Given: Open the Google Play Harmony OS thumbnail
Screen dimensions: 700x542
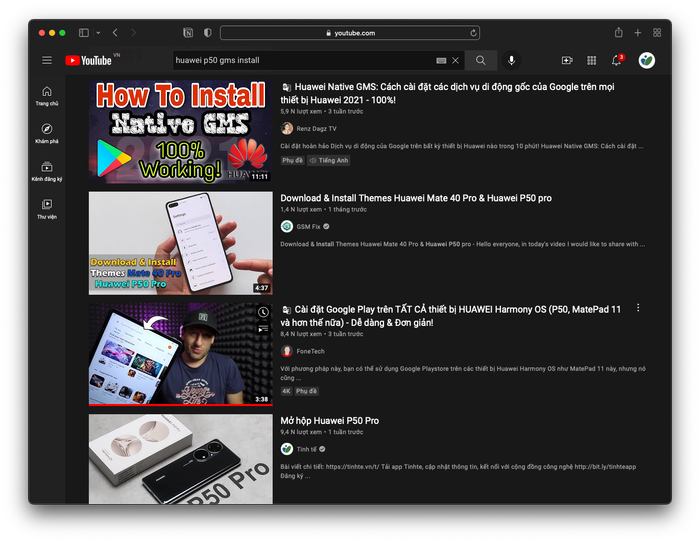Looking at the screenshot, I should (x=180, y=354).
